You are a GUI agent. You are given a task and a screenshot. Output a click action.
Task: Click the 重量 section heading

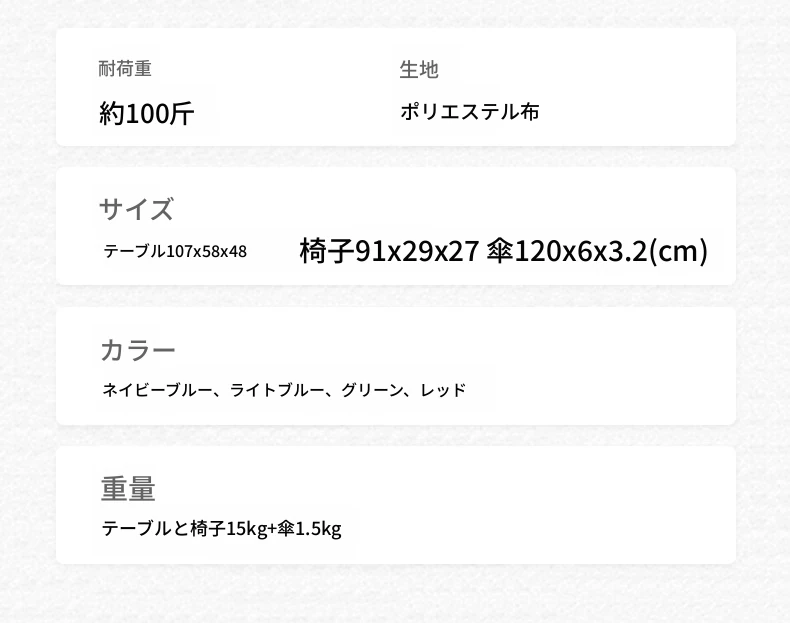tap(128, 489)
